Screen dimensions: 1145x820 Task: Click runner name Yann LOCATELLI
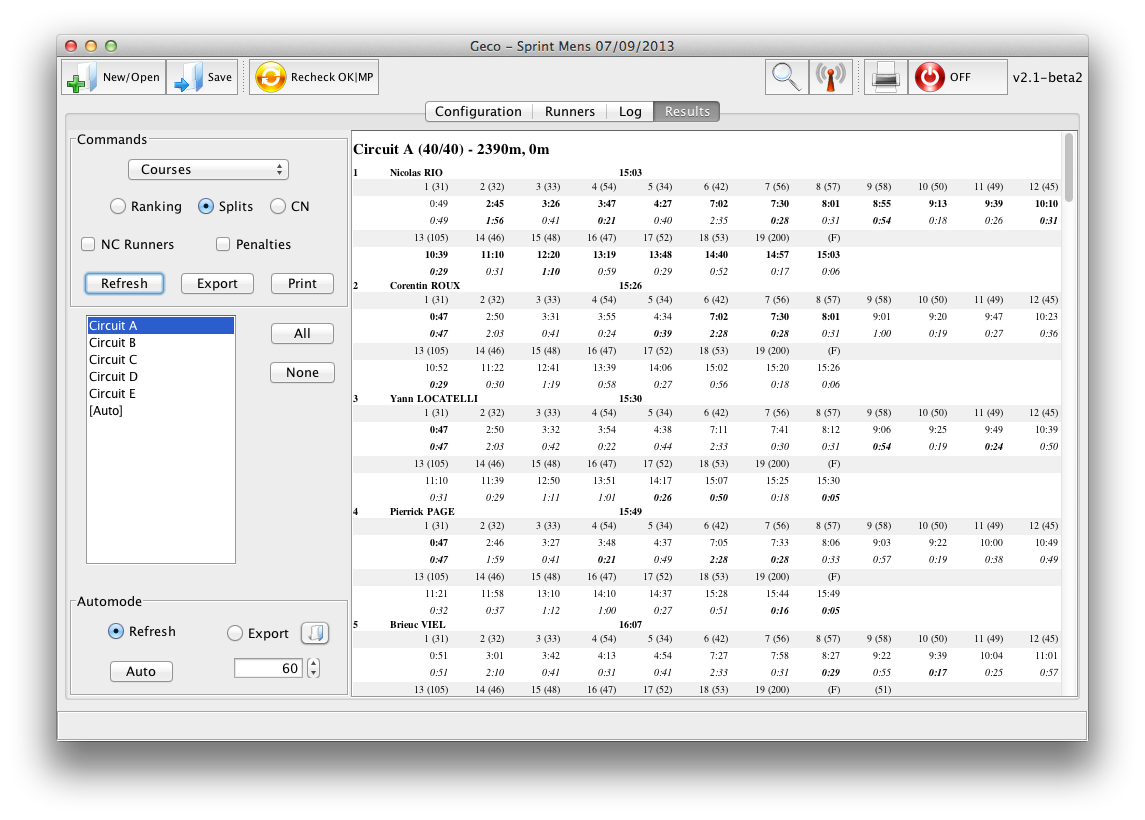(x=434, y=399)
